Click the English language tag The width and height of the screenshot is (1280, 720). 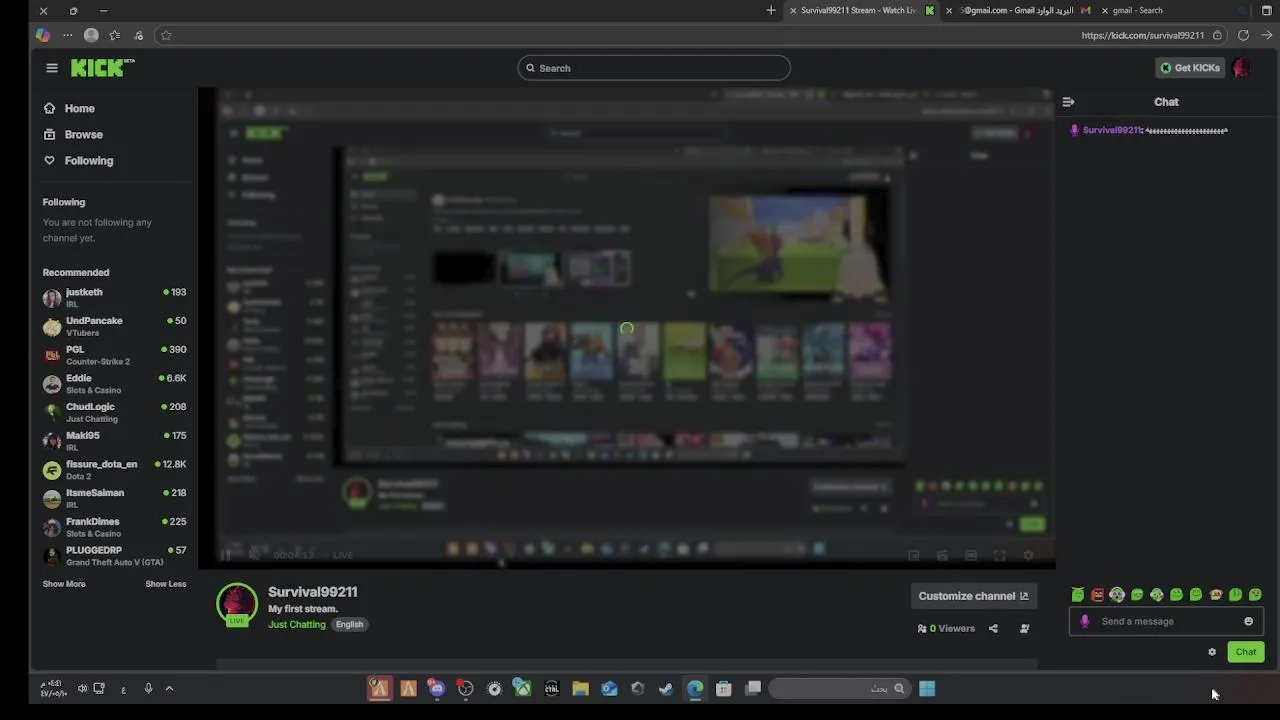click(x=349, y=624)
